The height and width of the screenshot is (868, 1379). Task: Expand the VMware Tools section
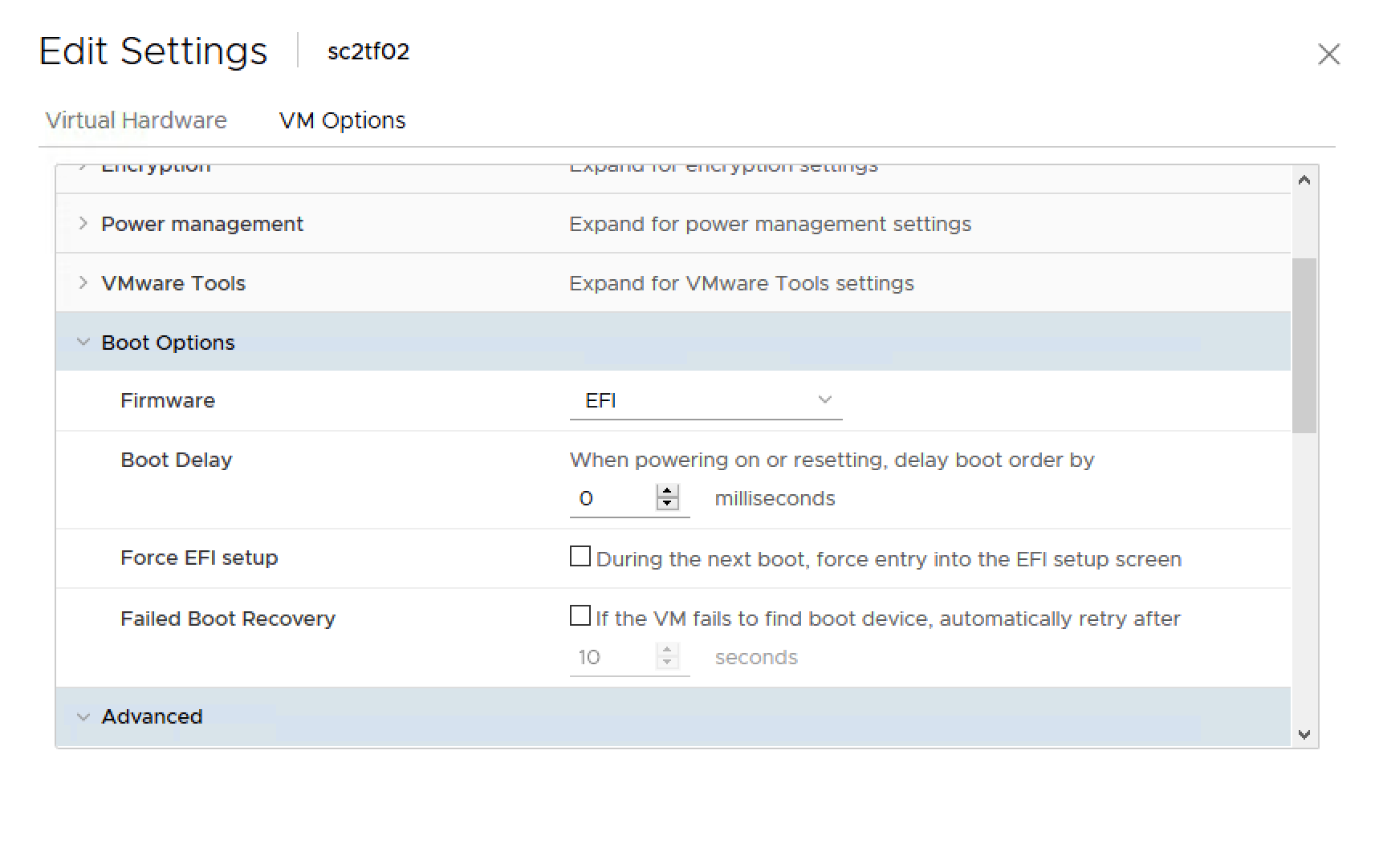pyautogui.click(x=83, y=283)
